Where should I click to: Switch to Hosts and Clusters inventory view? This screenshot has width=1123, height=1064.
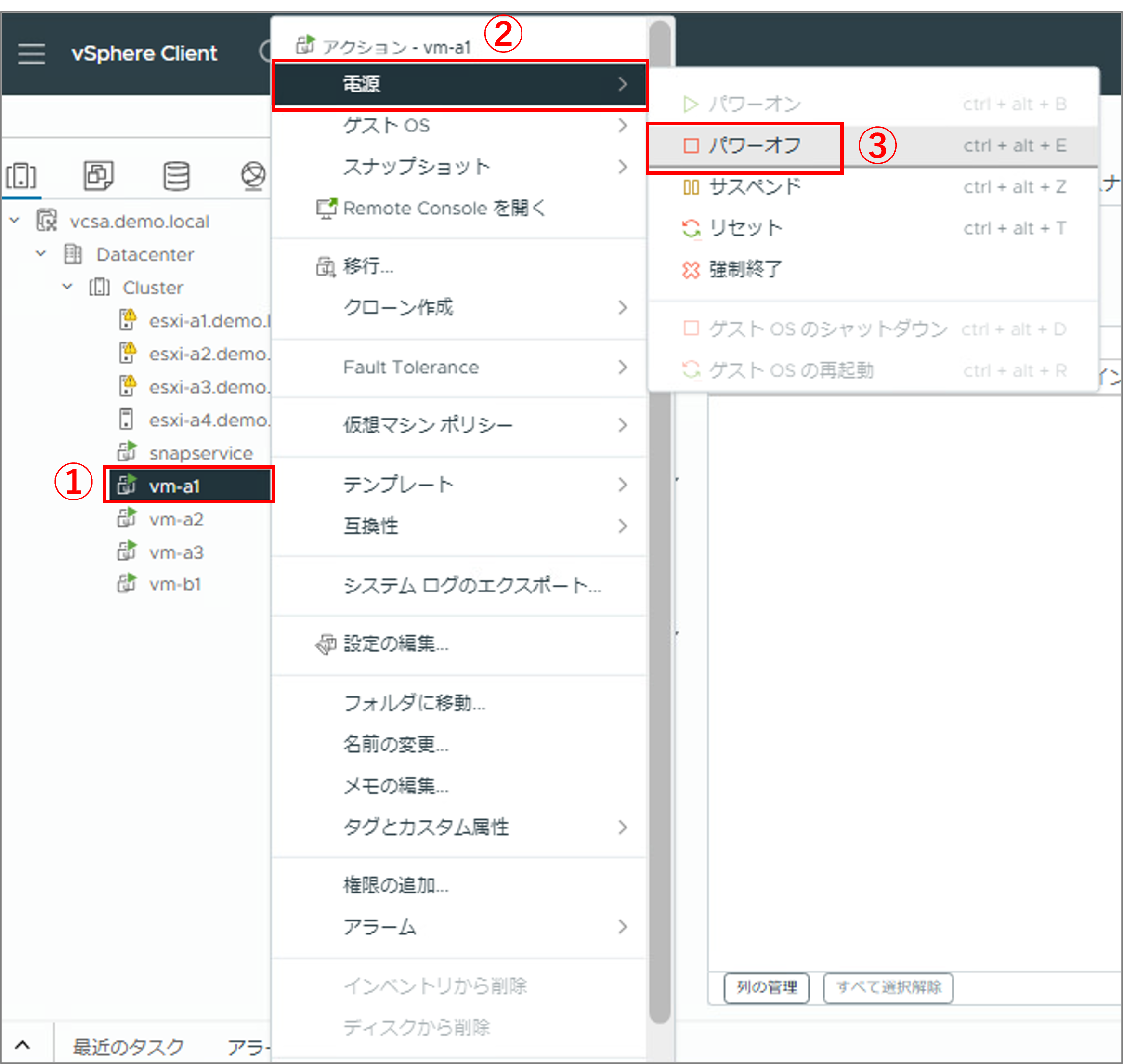click(22, 176)
